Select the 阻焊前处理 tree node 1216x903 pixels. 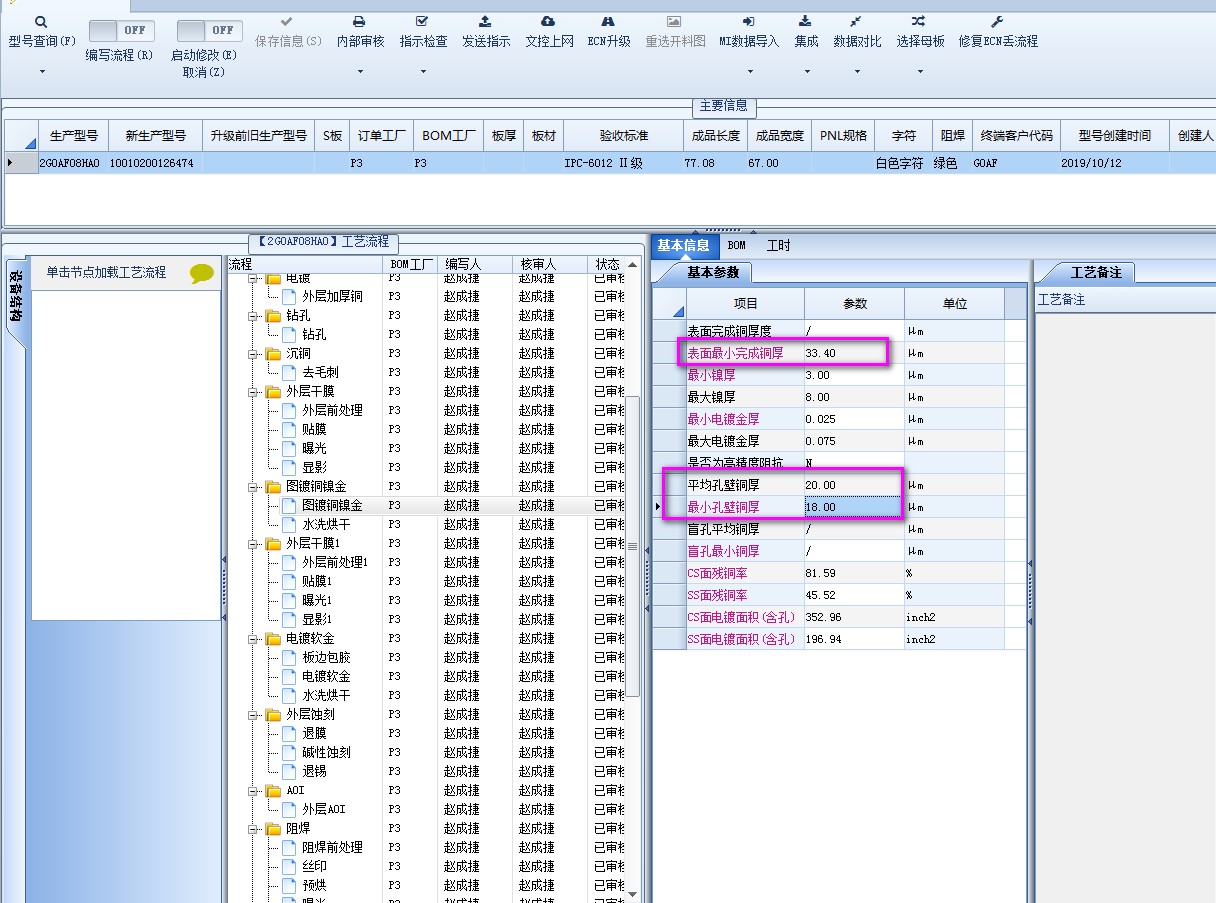point(332,847)
